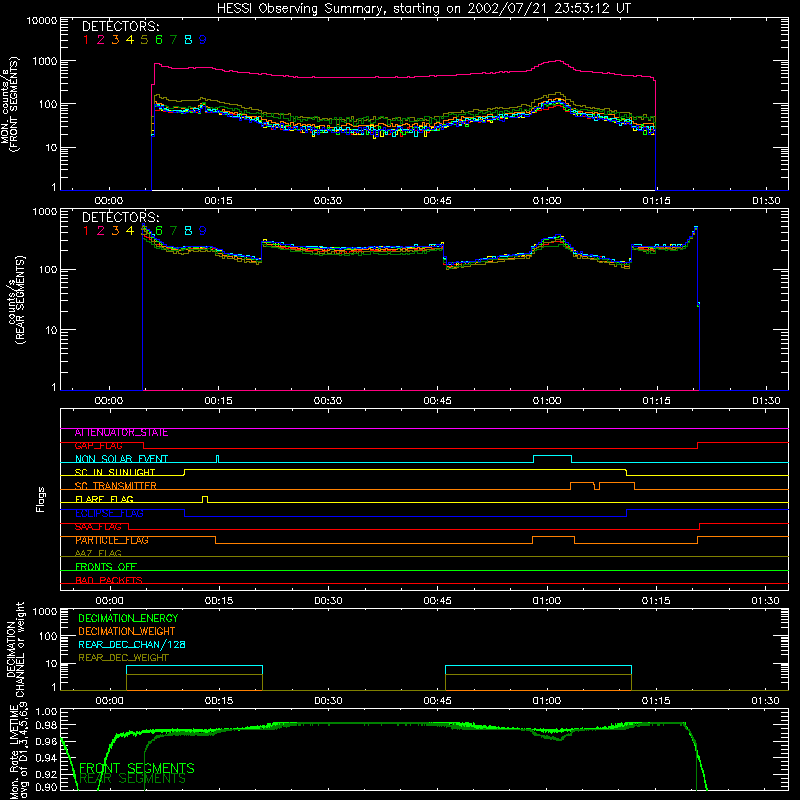Screen dimensions: 800x800
Task: Select orange detector 3 in front segments legend
Action: (x=115, y=40)
